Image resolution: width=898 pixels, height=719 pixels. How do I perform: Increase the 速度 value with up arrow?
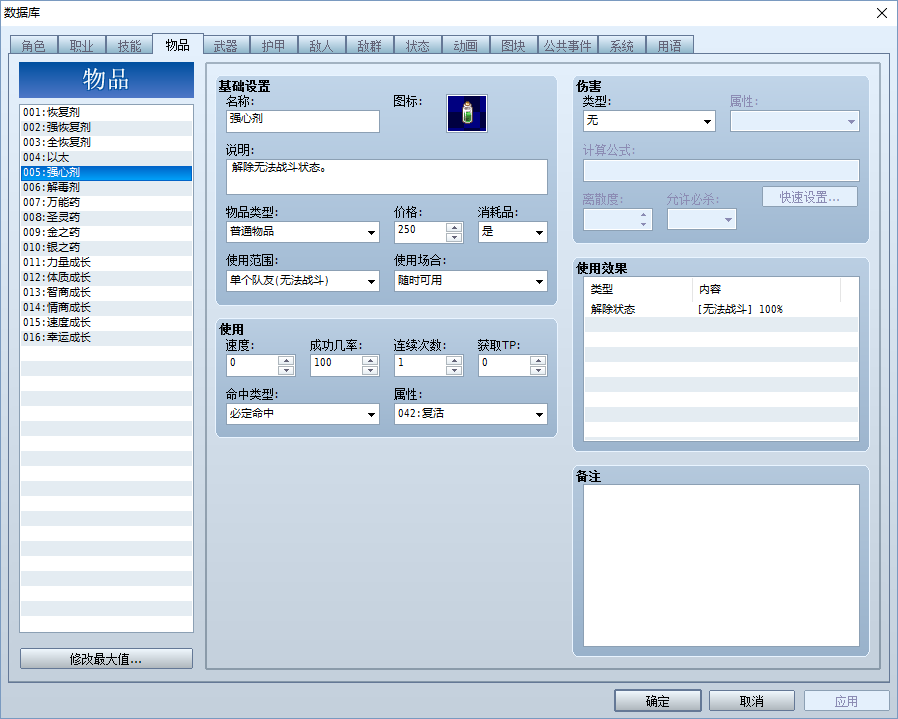pyautogui.click(x=286, y=360)
